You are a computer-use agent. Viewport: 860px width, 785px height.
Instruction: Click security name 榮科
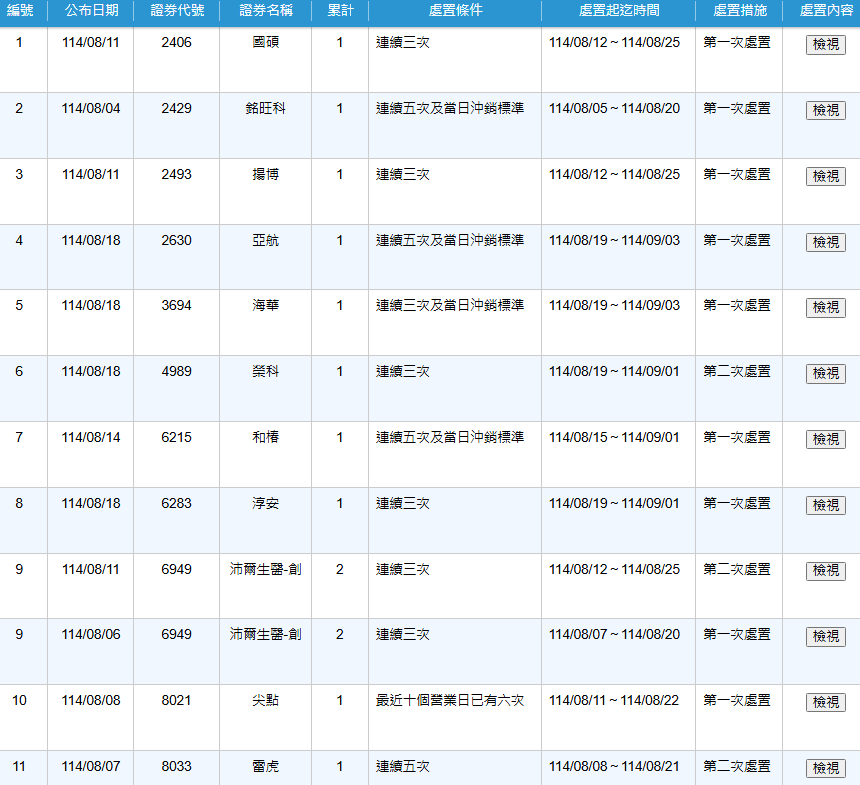[265, 371]
